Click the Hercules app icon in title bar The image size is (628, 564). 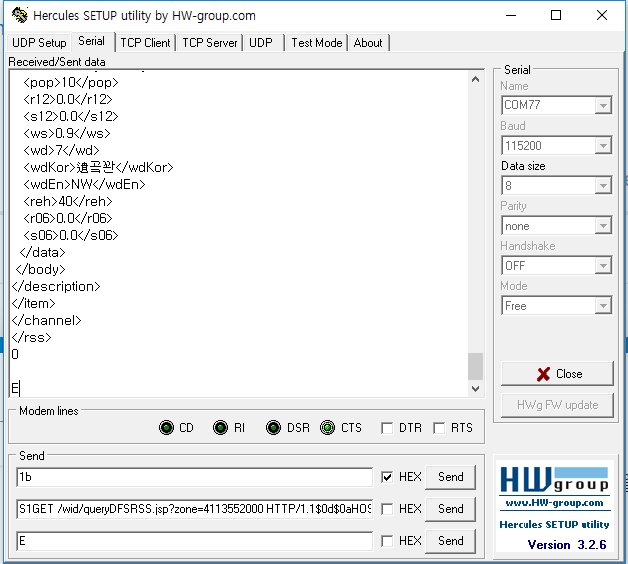point(20,15)
